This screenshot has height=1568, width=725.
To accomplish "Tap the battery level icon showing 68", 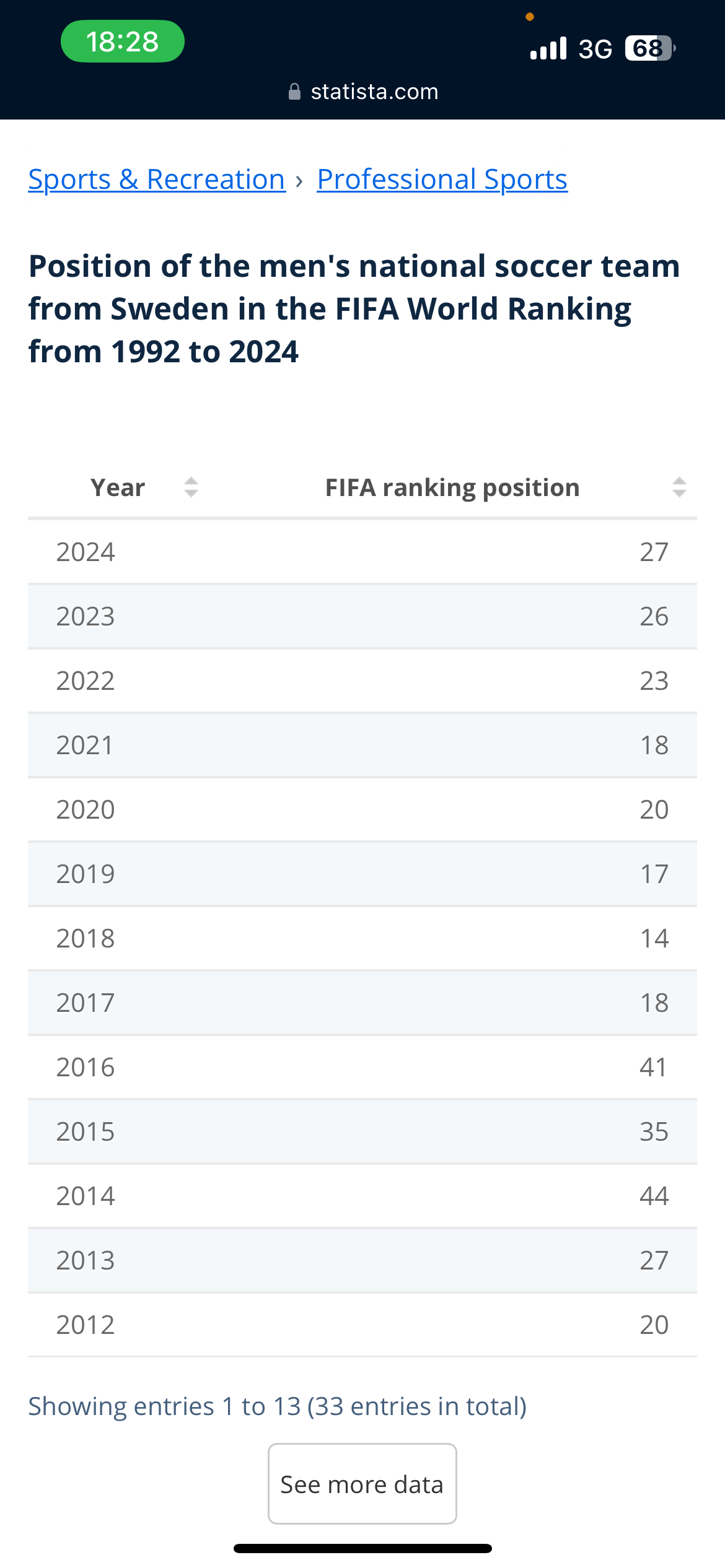I will [x=649, y=48].
